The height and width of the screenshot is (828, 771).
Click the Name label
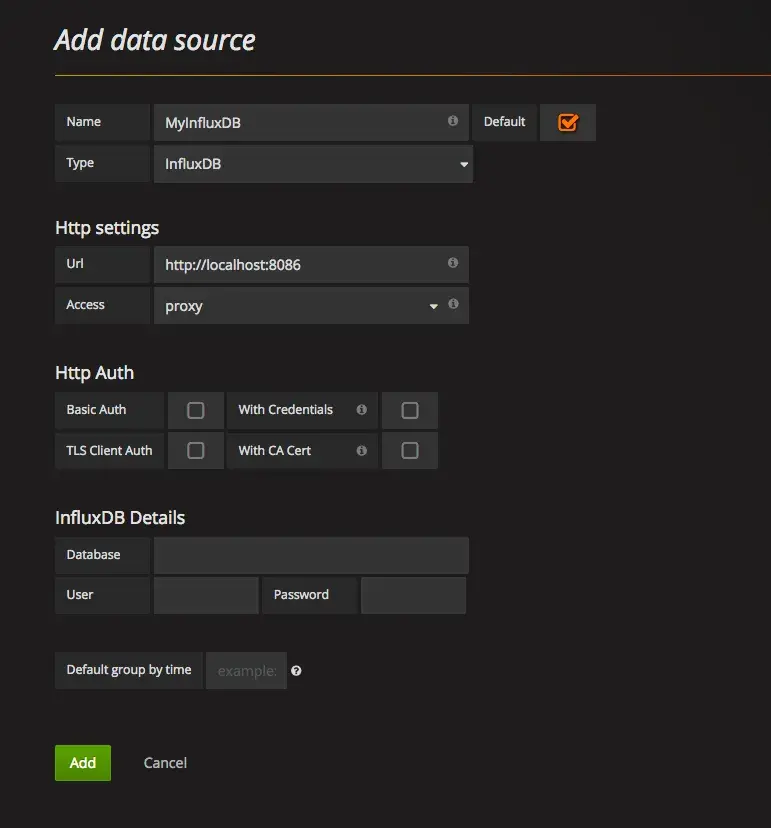(x=83, y=122)
